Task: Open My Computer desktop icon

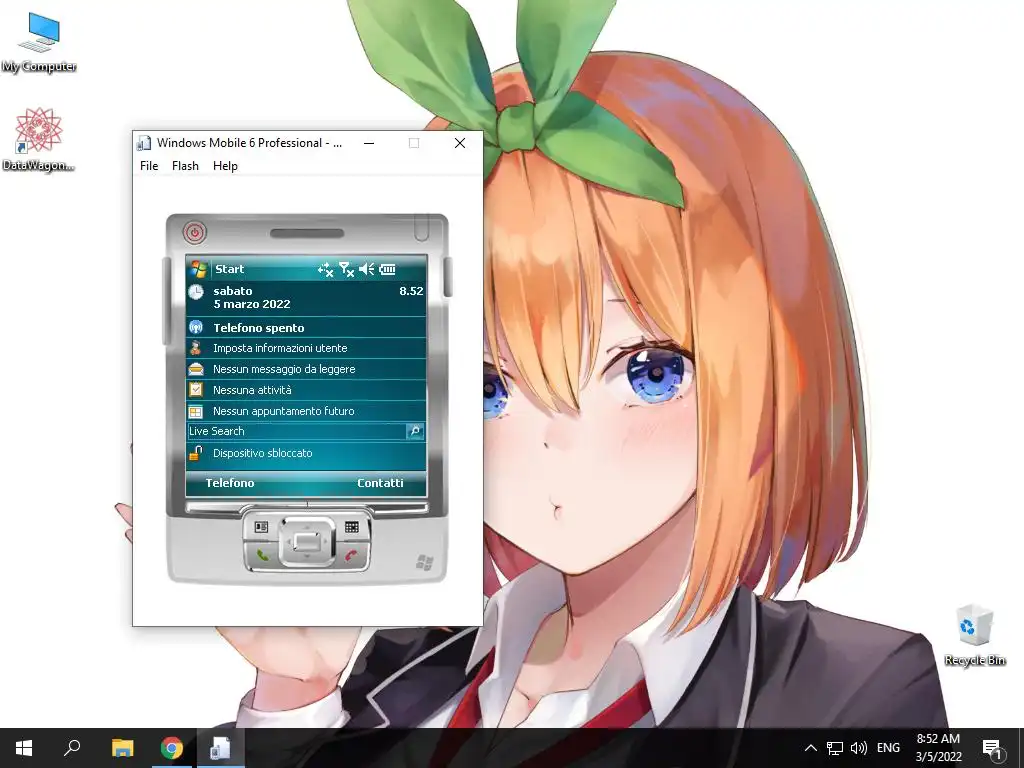Action: click(x=39, y=42)
